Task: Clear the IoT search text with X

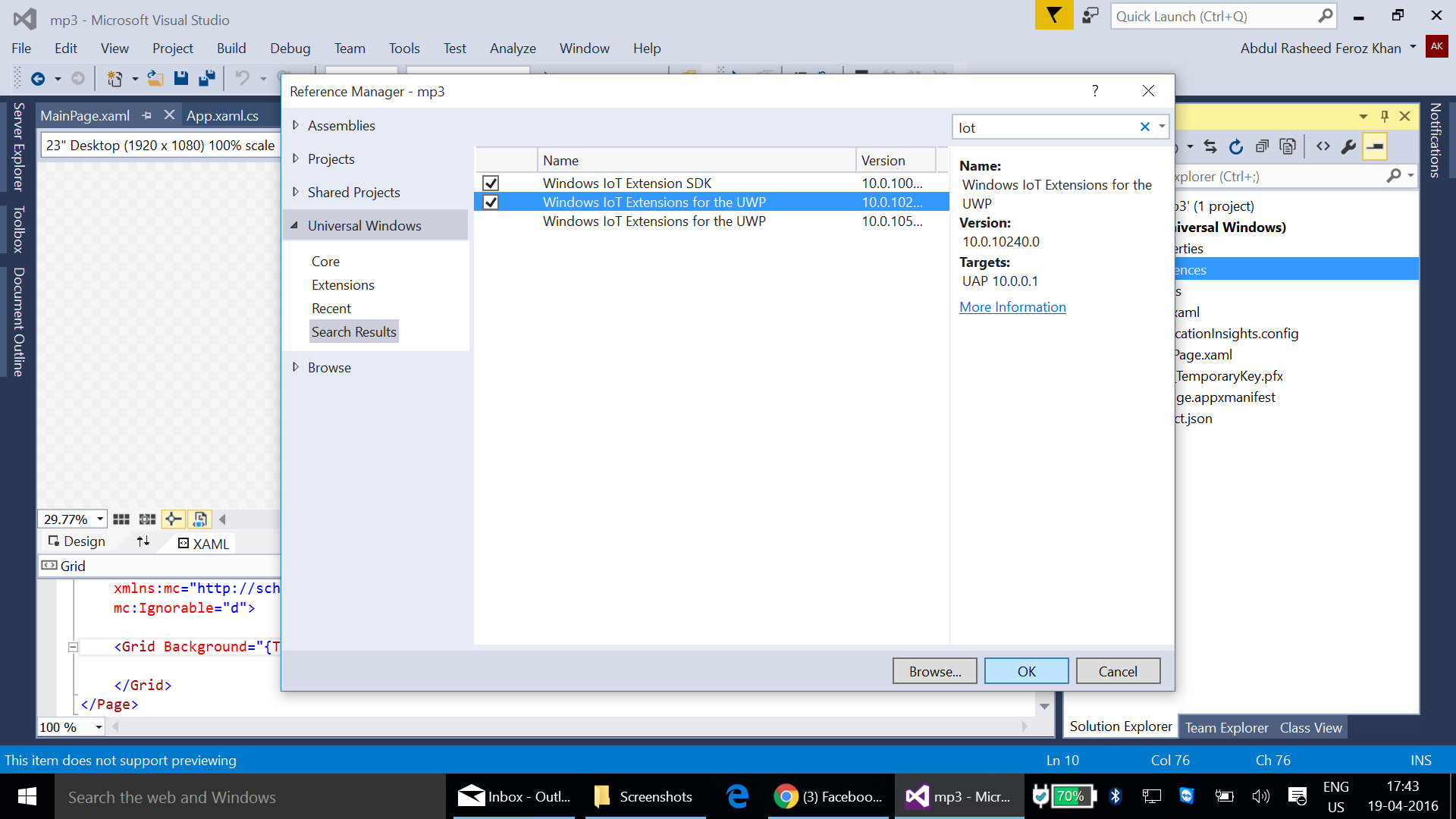Action: point(1145,127)
